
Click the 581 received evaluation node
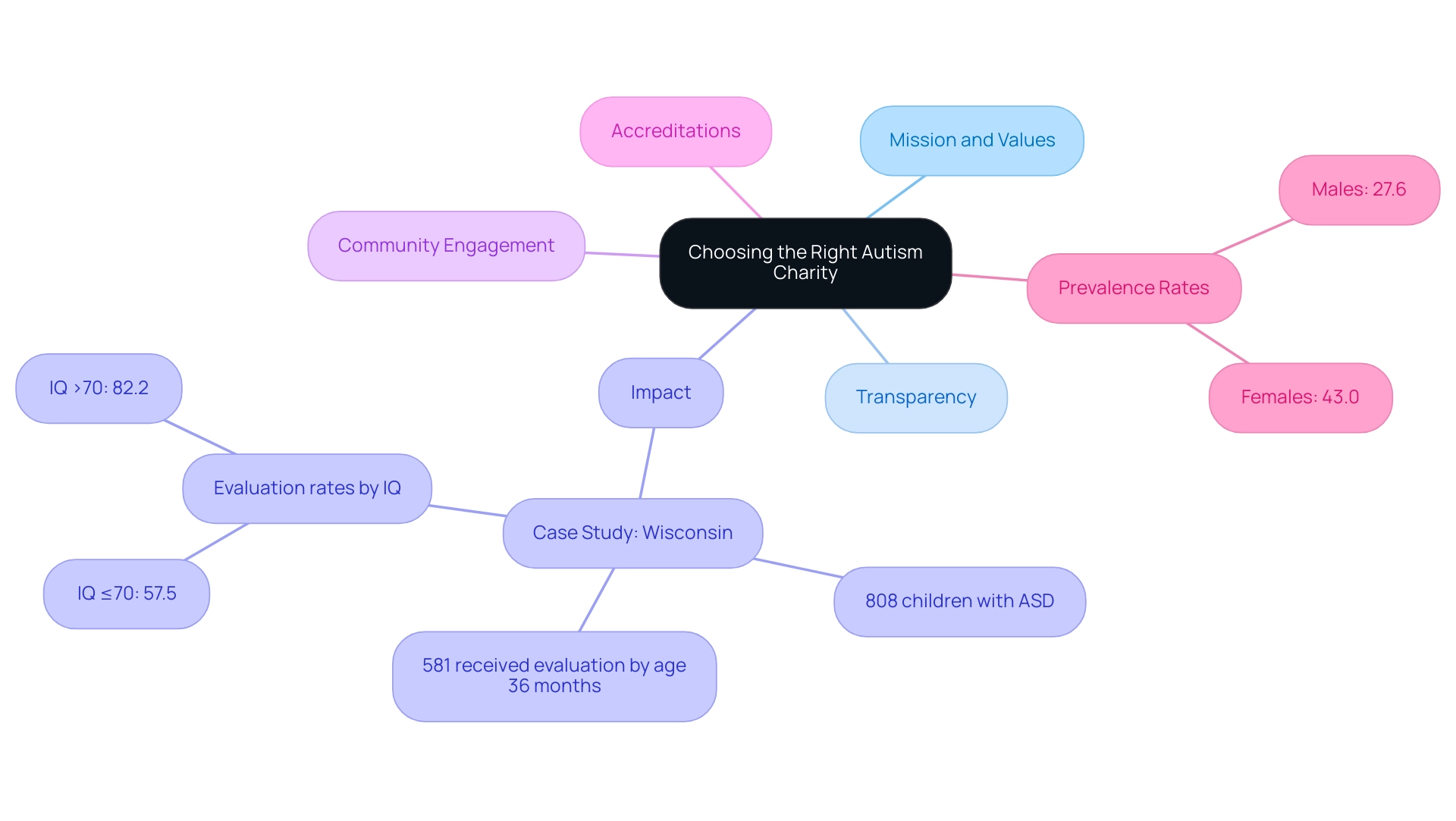[x=548, y=675]
